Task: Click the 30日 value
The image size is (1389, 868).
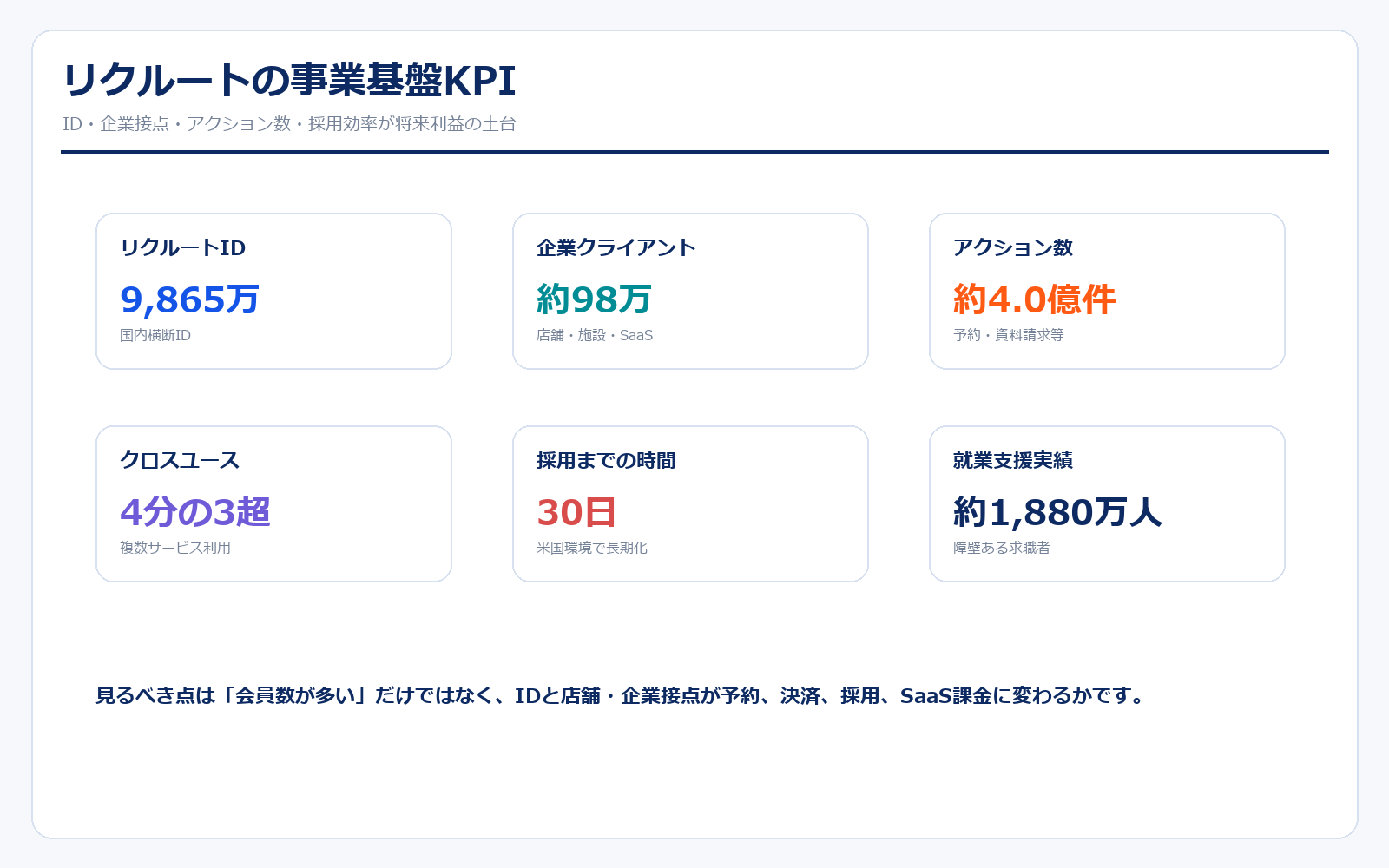Action: (576, 512)
